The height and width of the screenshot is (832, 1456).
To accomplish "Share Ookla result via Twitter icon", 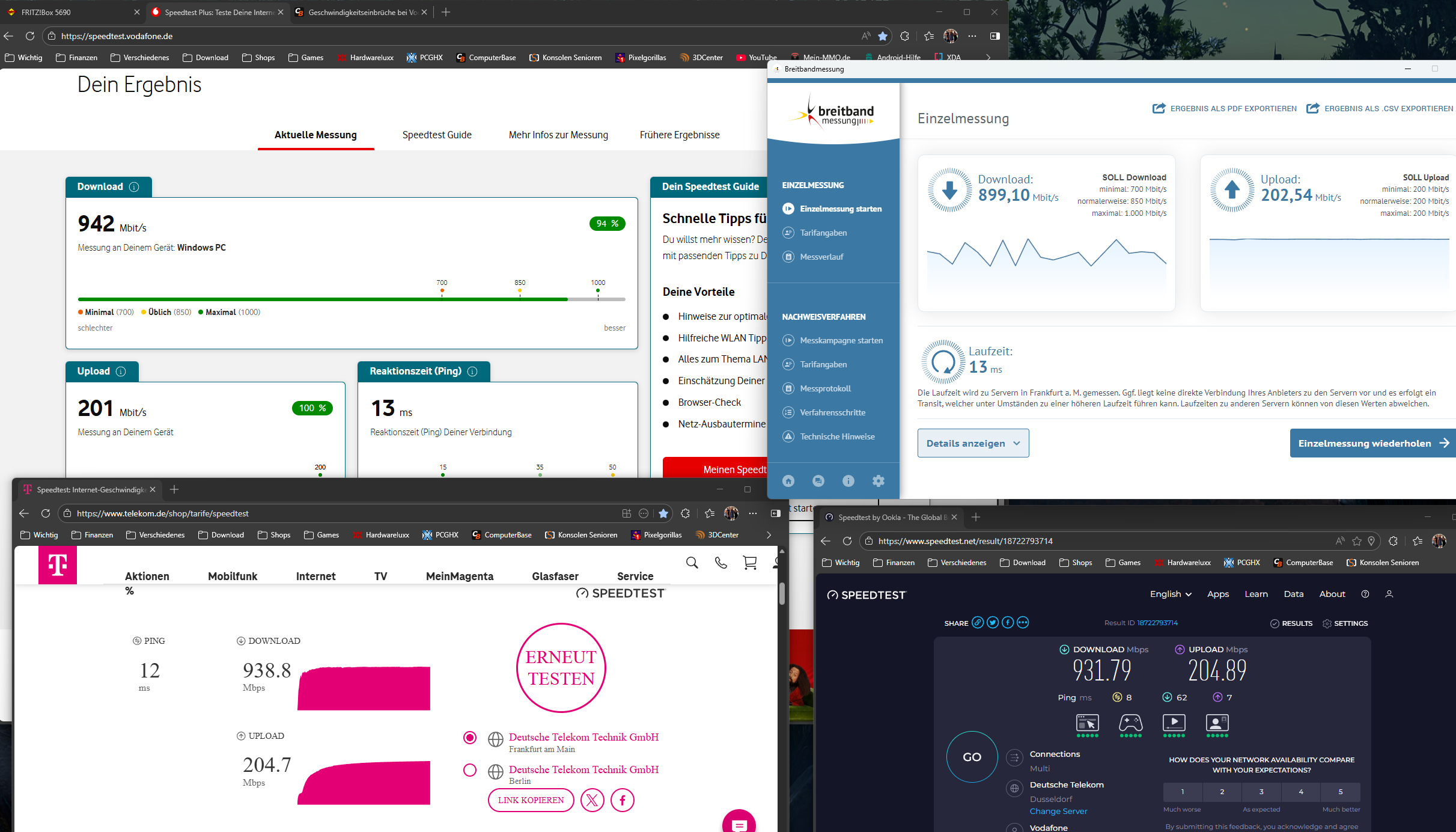I will (x=993, y=623).
